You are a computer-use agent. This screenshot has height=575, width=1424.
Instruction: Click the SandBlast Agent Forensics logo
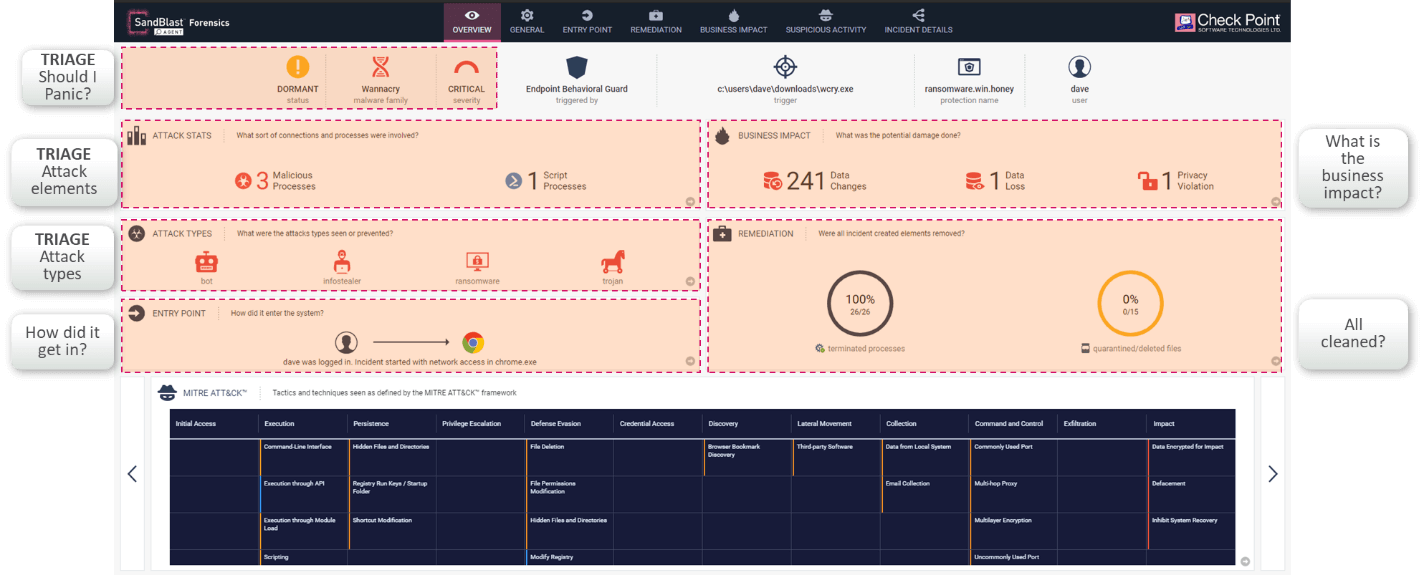click(x=180, y=22)
